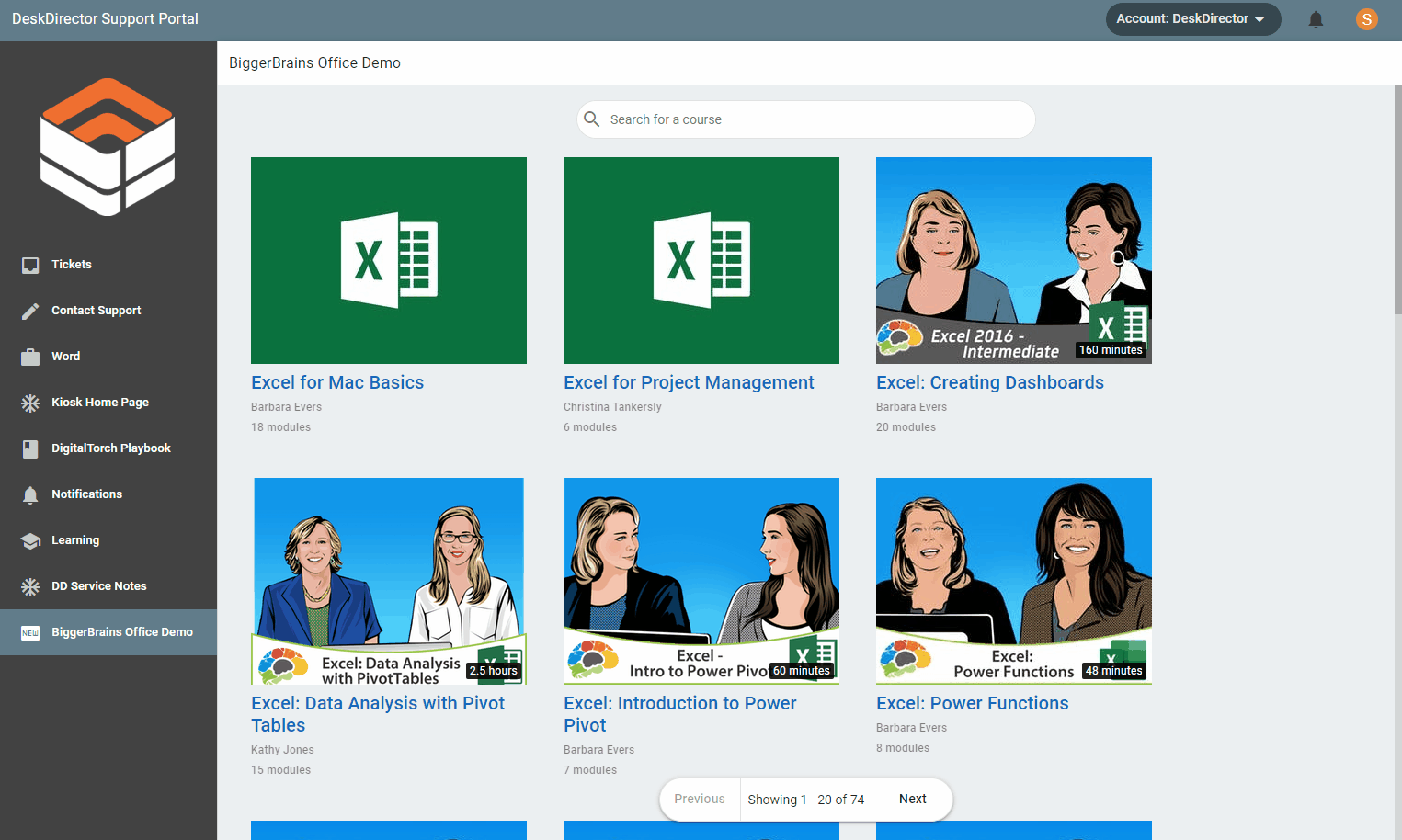Screen dimensions: 1402x840
Task: Click the Previous pagination button
Action: coord(700,799)
